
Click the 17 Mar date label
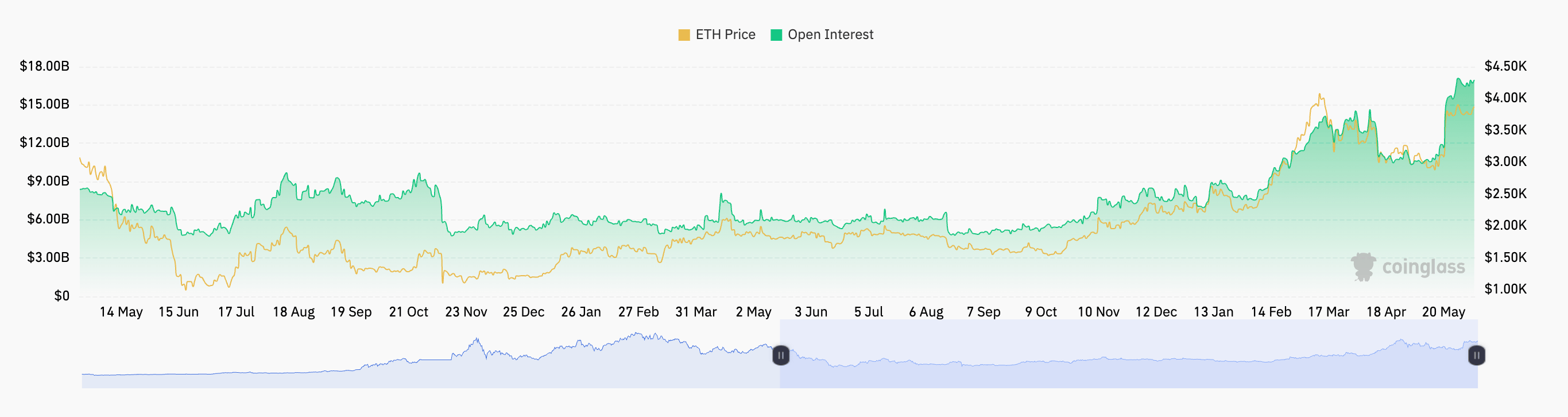(1328, 312)
